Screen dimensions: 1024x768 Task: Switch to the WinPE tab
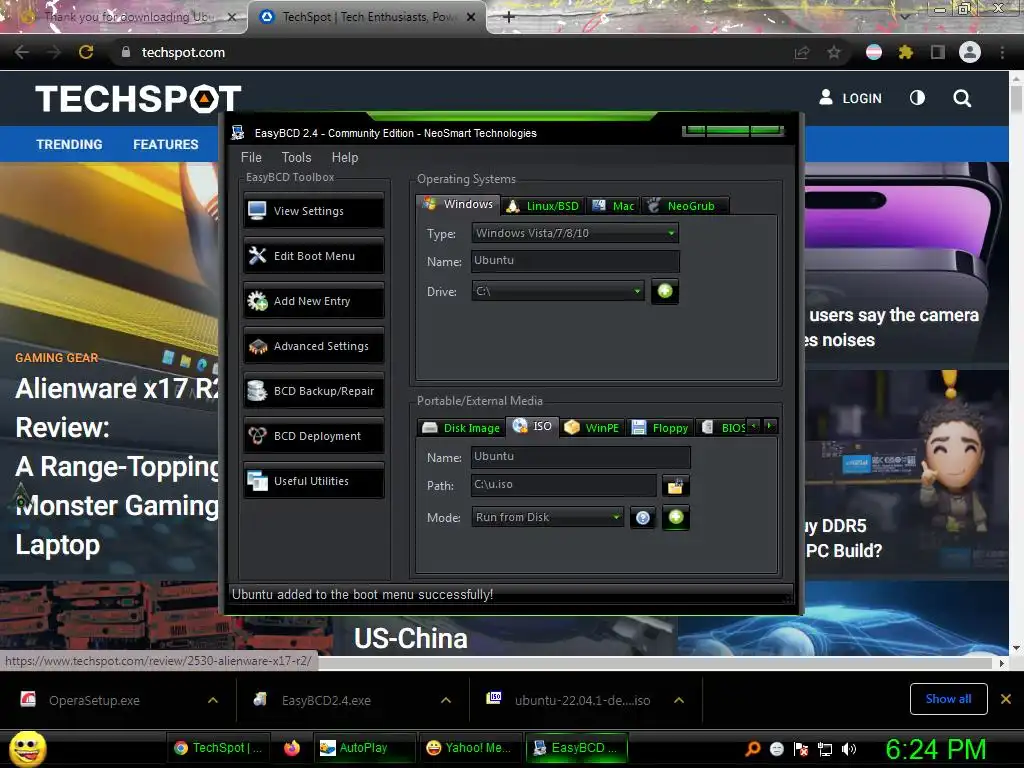592,428
